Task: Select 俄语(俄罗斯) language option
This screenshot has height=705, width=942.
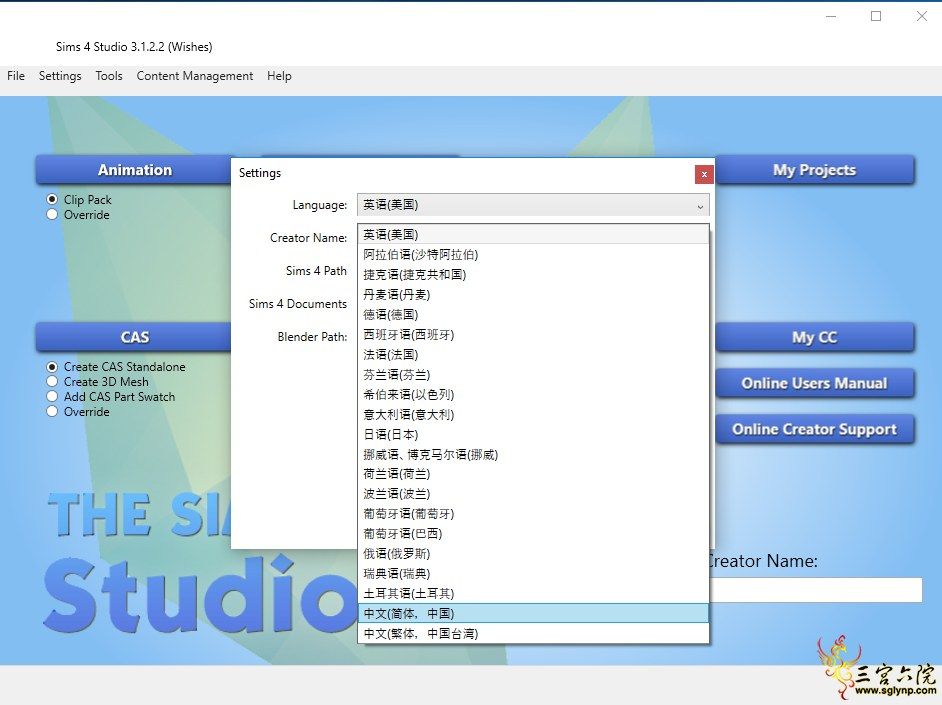Action: tap(533, 553)
